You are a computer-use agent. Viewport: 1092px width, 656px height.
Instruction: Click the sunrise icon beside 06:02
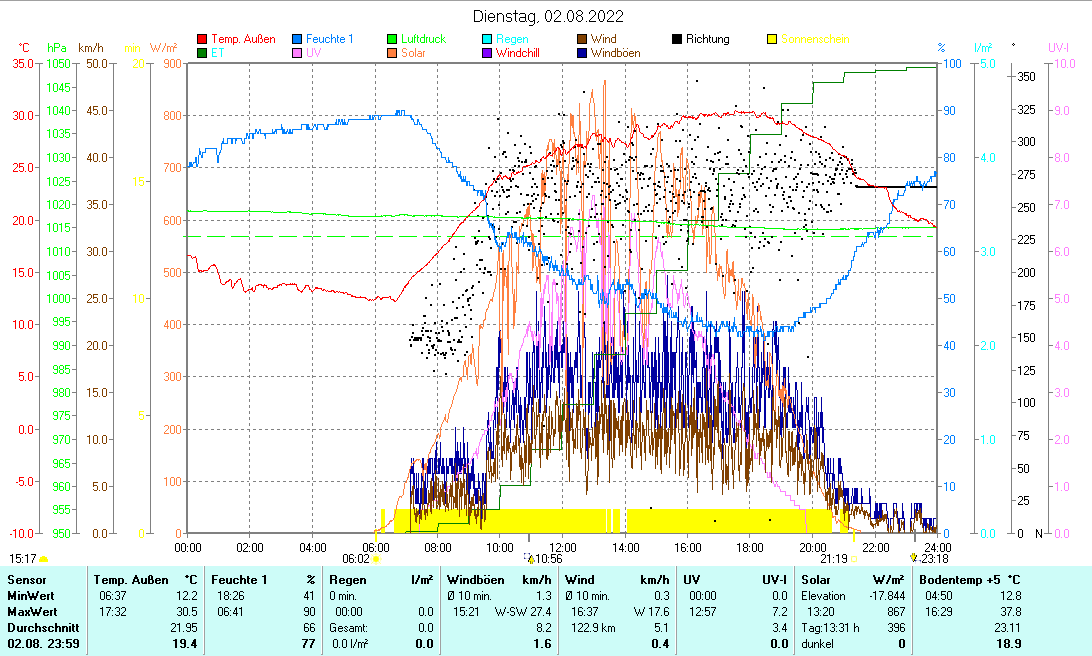click(376, 559)
